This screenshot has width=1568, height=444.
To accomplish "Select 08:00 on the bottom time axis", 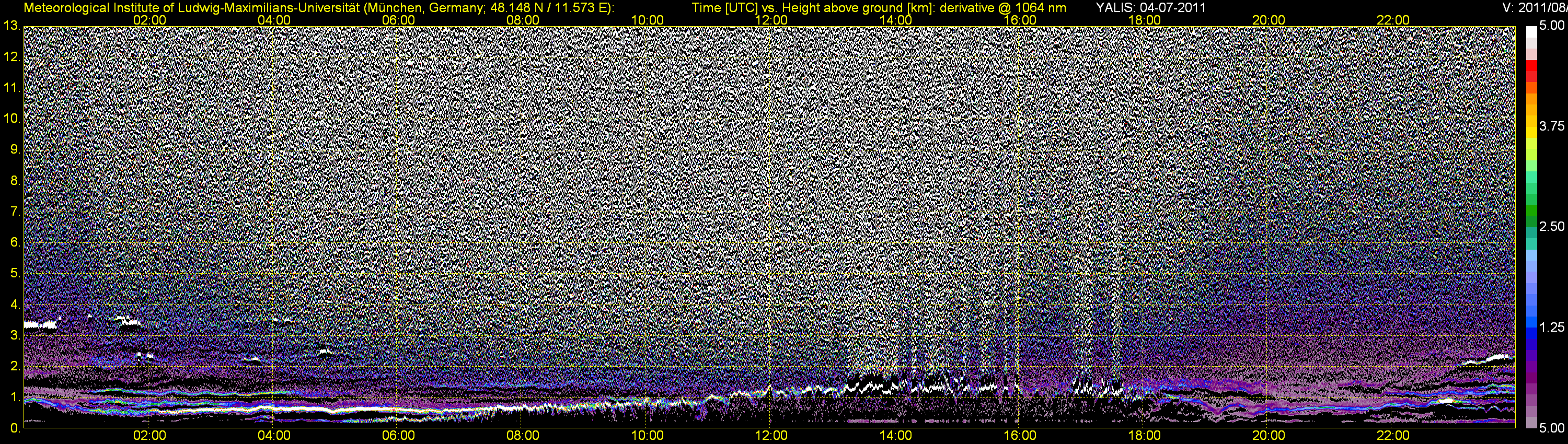I will tap(522, 436).
